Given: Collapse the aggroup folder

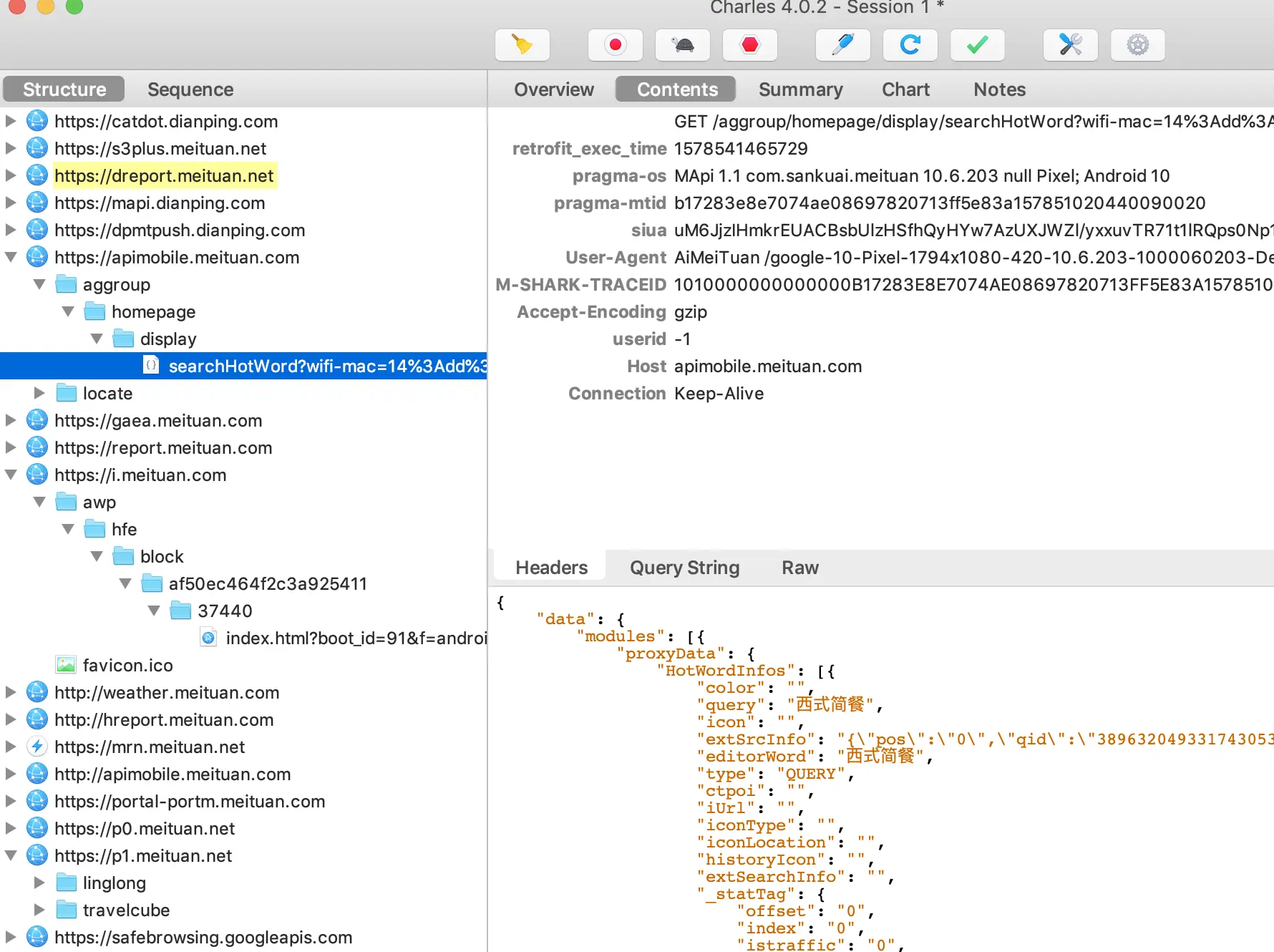Looking at the screenshot, I should click(x=39, y=284).
